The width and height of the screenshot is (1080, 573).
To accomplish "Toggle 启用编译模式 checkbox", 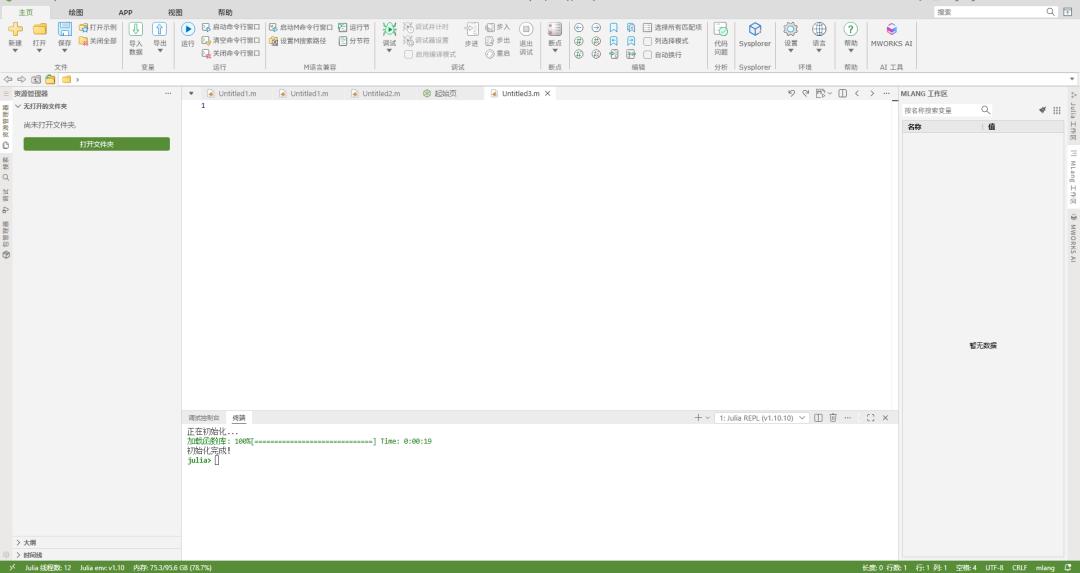I will tap(408, 54).
